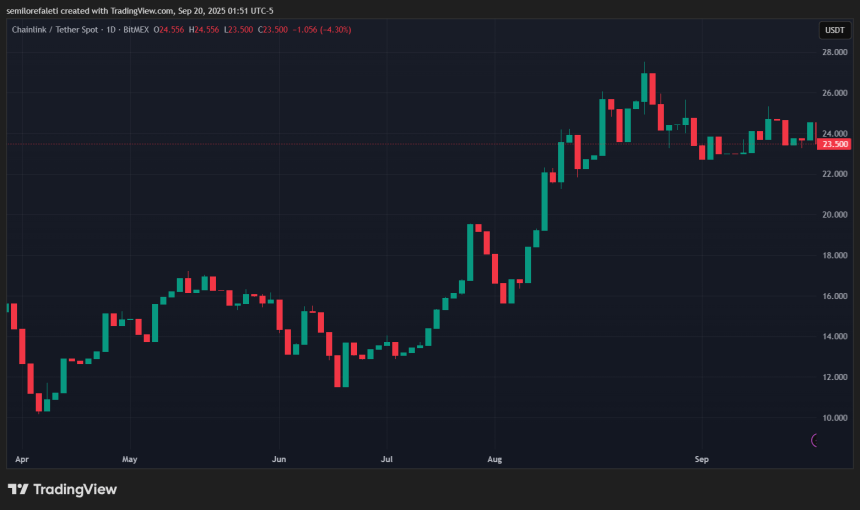The width and height of the screenshot is (860, 510).
Task: Click the BitMEX exchange name in legend
Action: (135, 29)
